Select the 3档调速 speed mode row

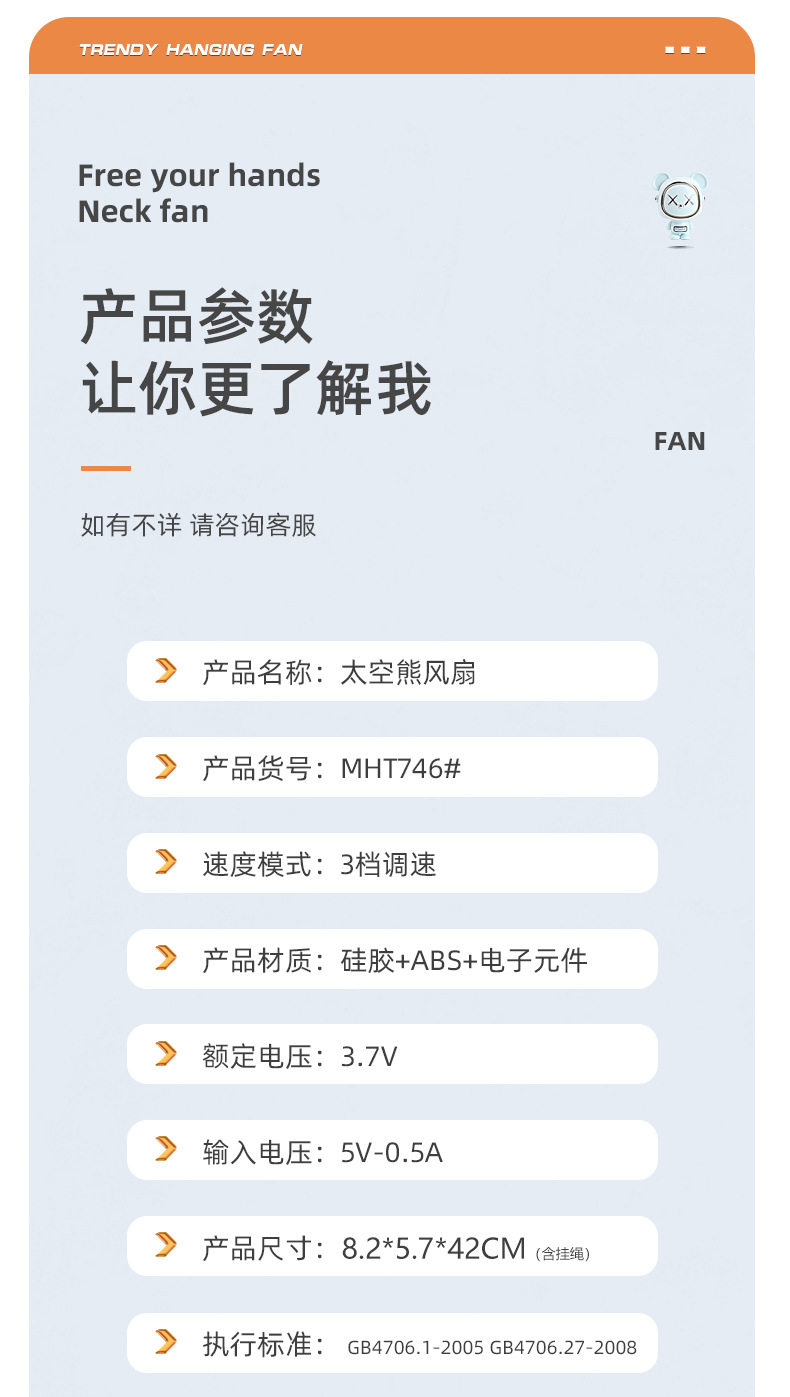click(392, 863)
